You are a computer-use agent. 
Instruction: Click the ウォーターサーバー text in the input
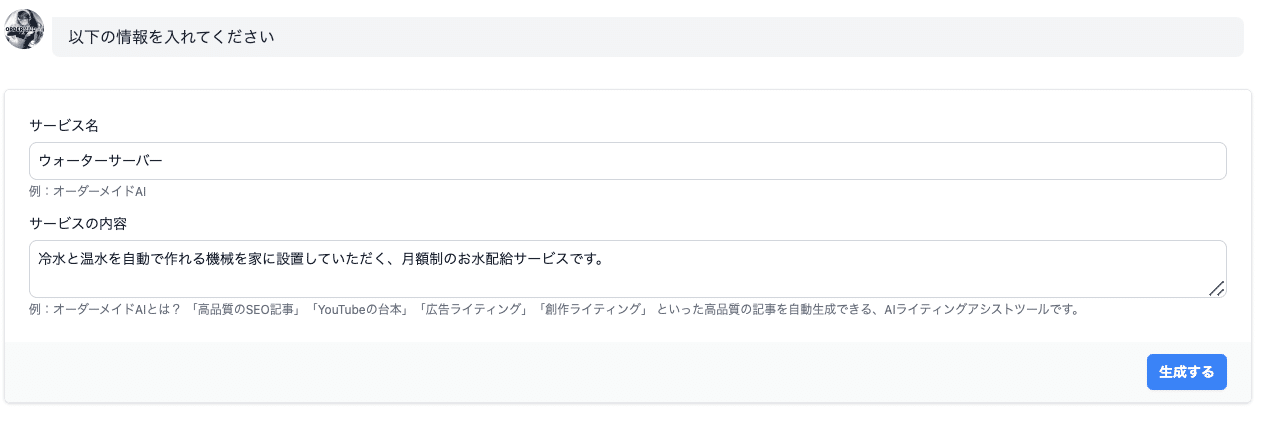[100, 161]
